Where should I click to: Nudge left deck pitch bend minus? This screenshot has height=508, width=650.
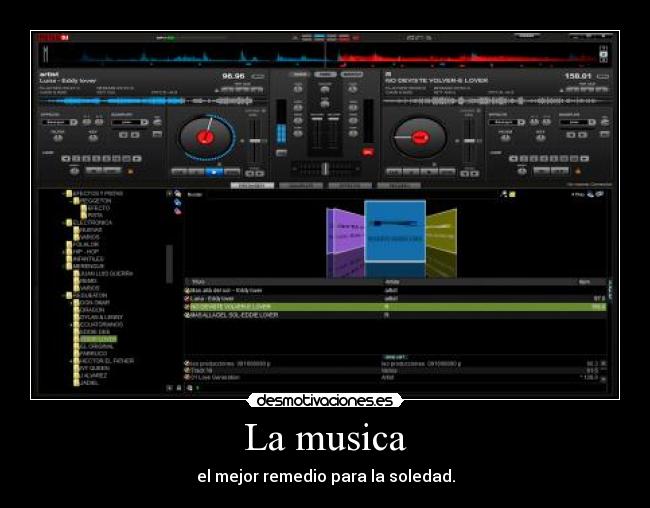pyautogui.click(x=250, y=173)
